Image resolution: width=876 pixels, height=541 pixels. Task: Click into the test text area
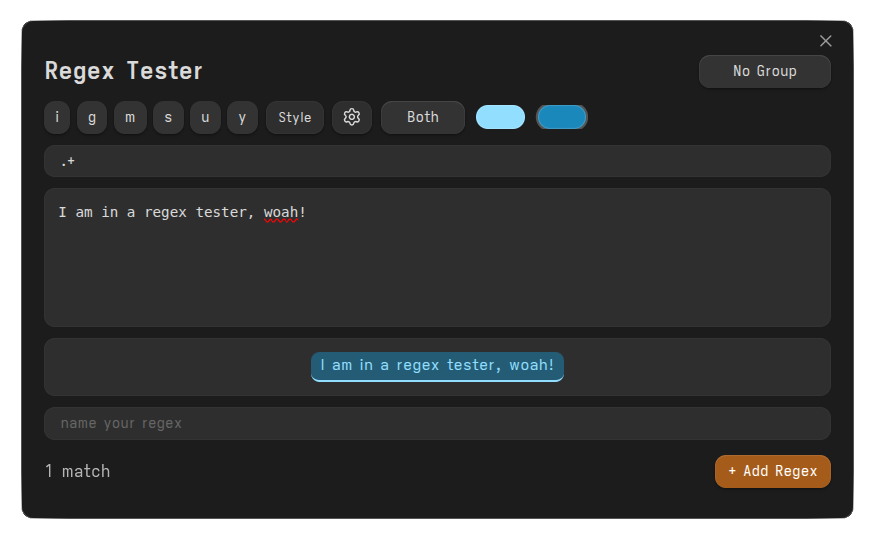(437, 258)
